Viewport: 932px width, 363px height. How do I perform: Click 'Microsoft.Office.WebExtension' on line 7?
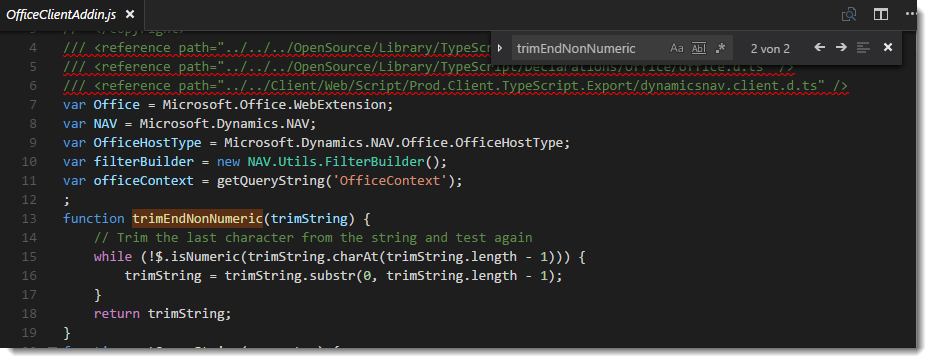pos(274,105)
